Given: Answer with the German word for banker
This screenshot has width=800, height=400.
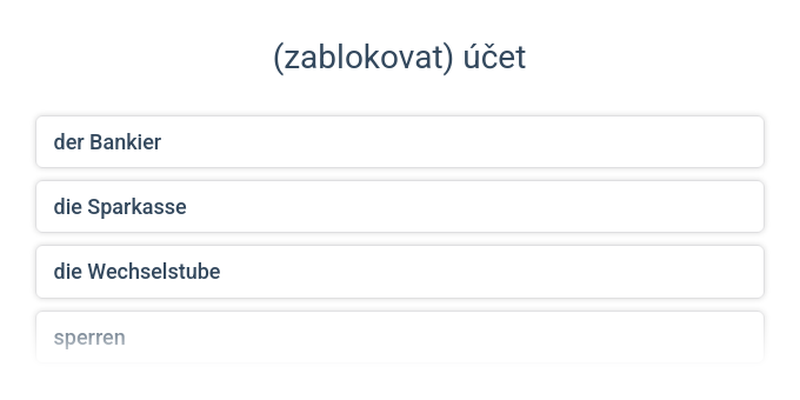Looking at the screenshot, I should (x=400, y=142).
